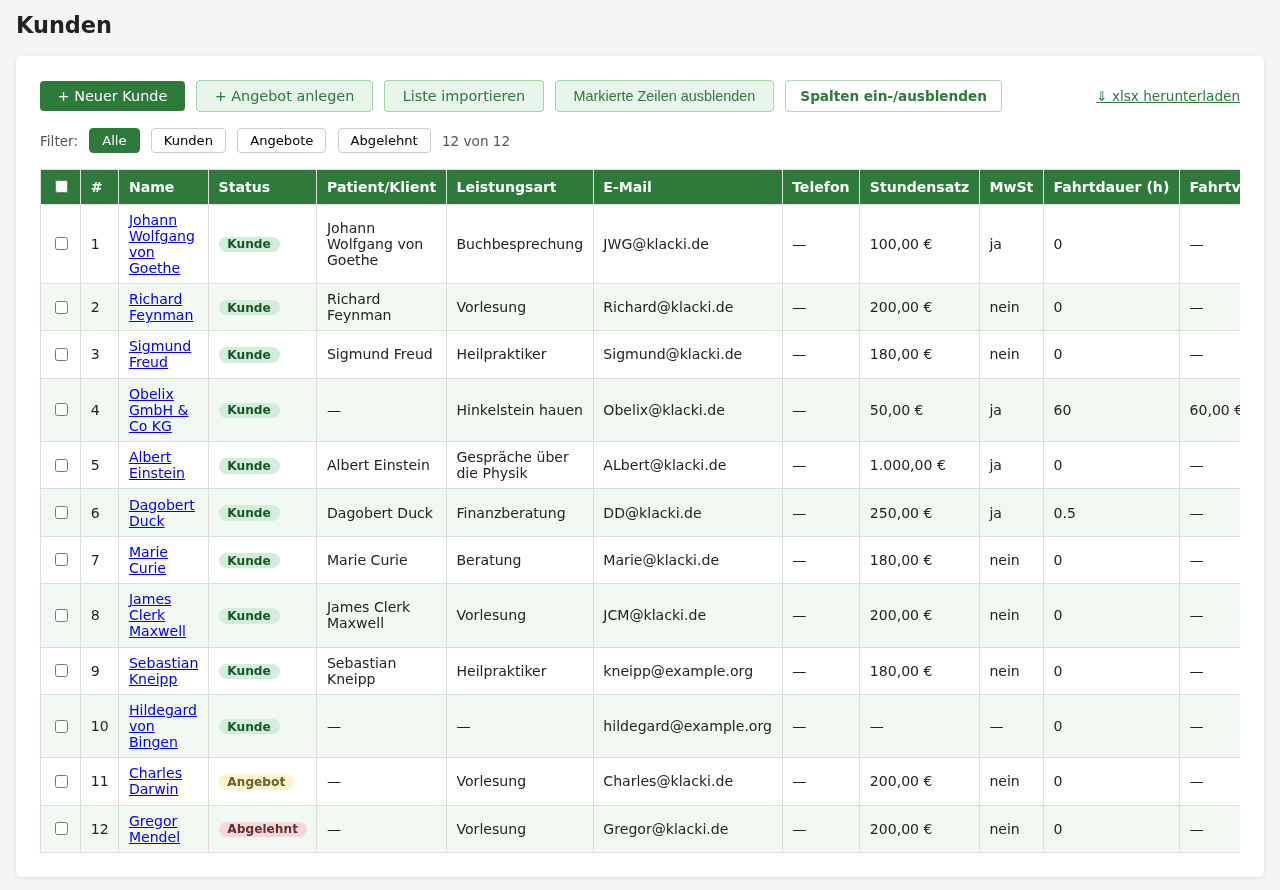Toggle columns with 'Spalten ein-/ausblenden'
Screen dimensions: 1280x890
pyautogui.click(x=893, y=96)
